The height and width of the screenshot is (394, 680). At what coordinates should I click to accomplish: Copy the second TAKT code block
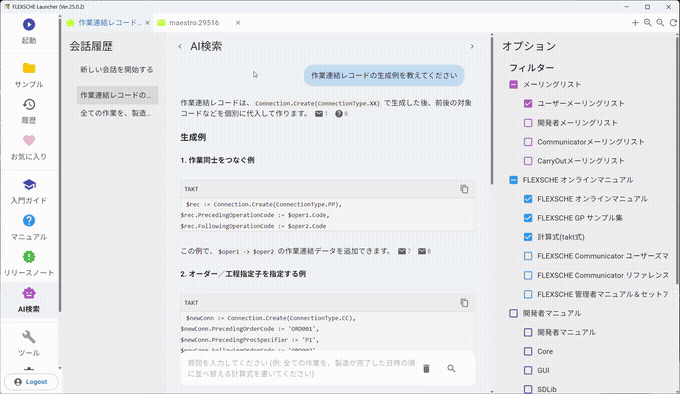[x=464, y=303]
